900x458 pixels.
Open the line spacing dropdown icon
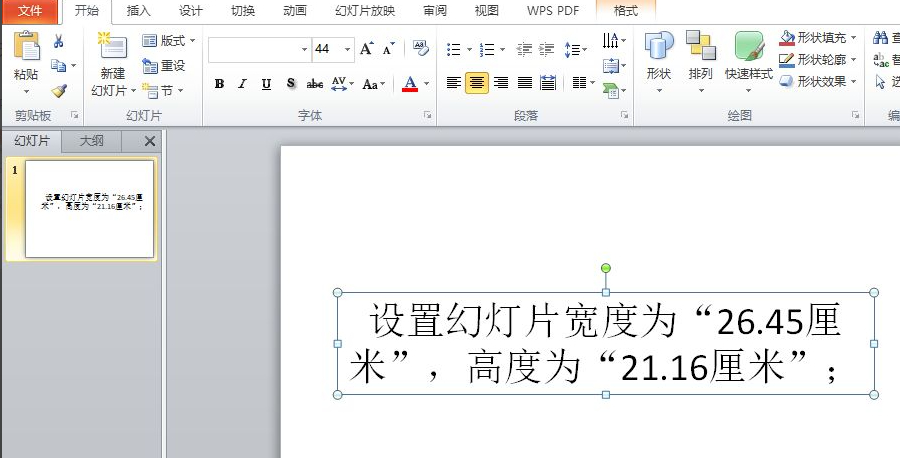[575, 49]
